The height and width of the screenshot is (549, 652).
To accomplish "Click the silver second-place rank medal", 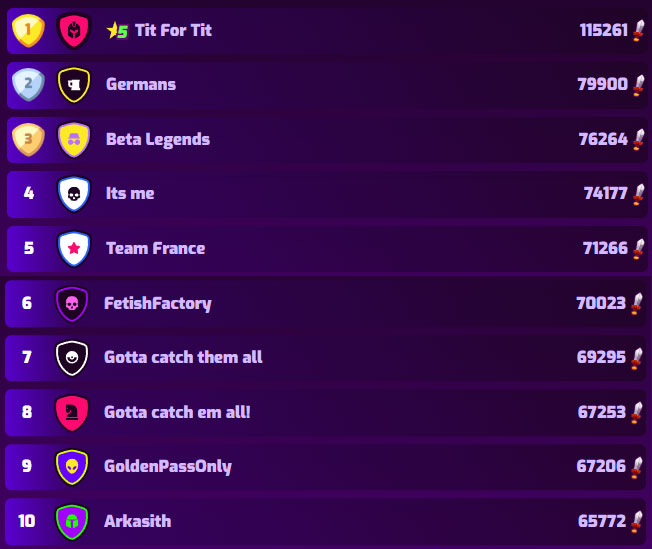I will click(x=28, y=85).
